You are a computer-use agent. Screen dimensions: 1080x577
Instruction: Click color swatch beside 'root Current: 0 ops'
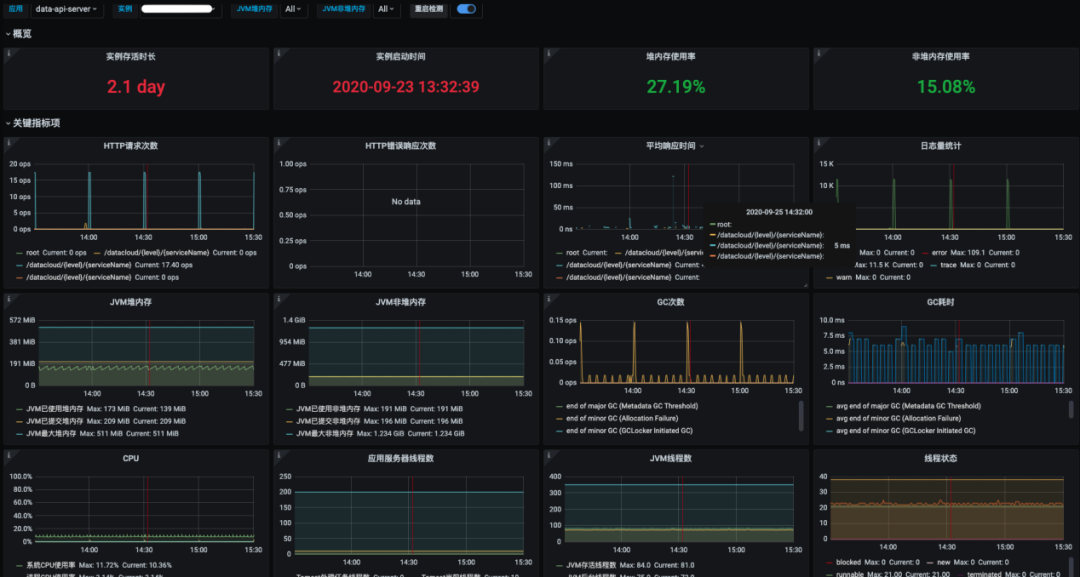[x=20, y=253]
